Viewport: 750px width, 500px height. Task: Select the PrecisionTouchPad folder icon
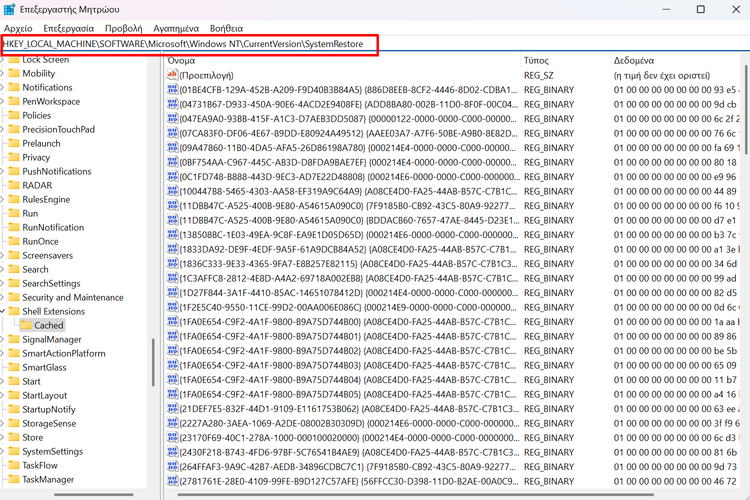[14, 129]
